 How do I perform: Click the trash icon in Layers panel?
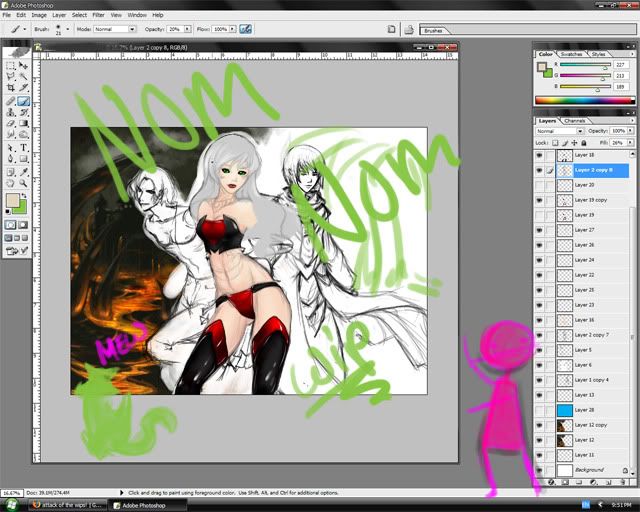(623, 482)
